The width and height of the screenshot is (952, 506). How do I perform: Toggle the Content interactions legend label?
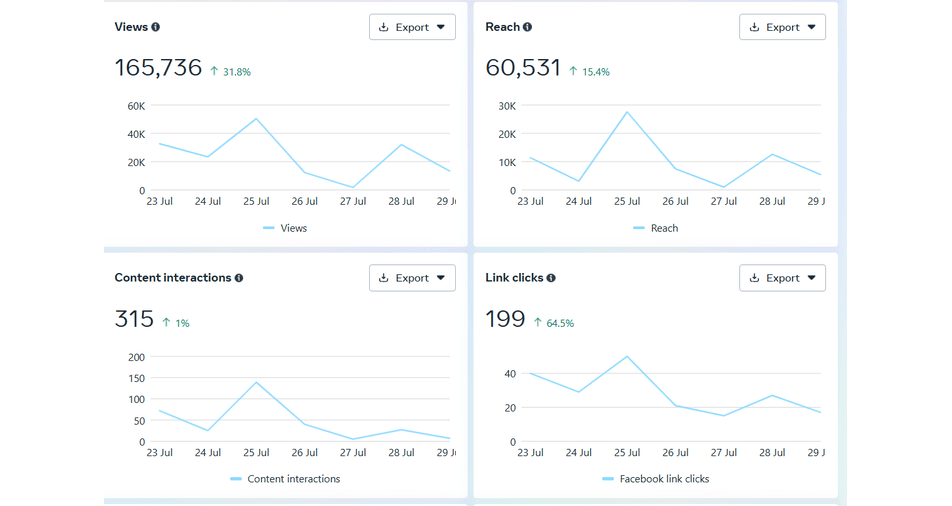click(x=293, y=479)
